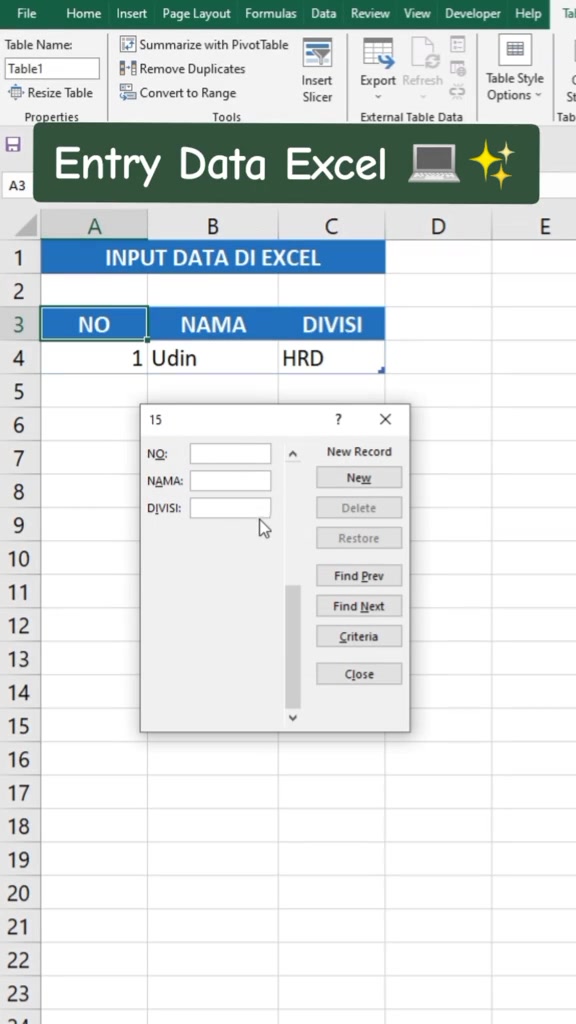Click the Resize Table icon
This screenshot has width=576, height=1024.
click(x=16, y=93)
